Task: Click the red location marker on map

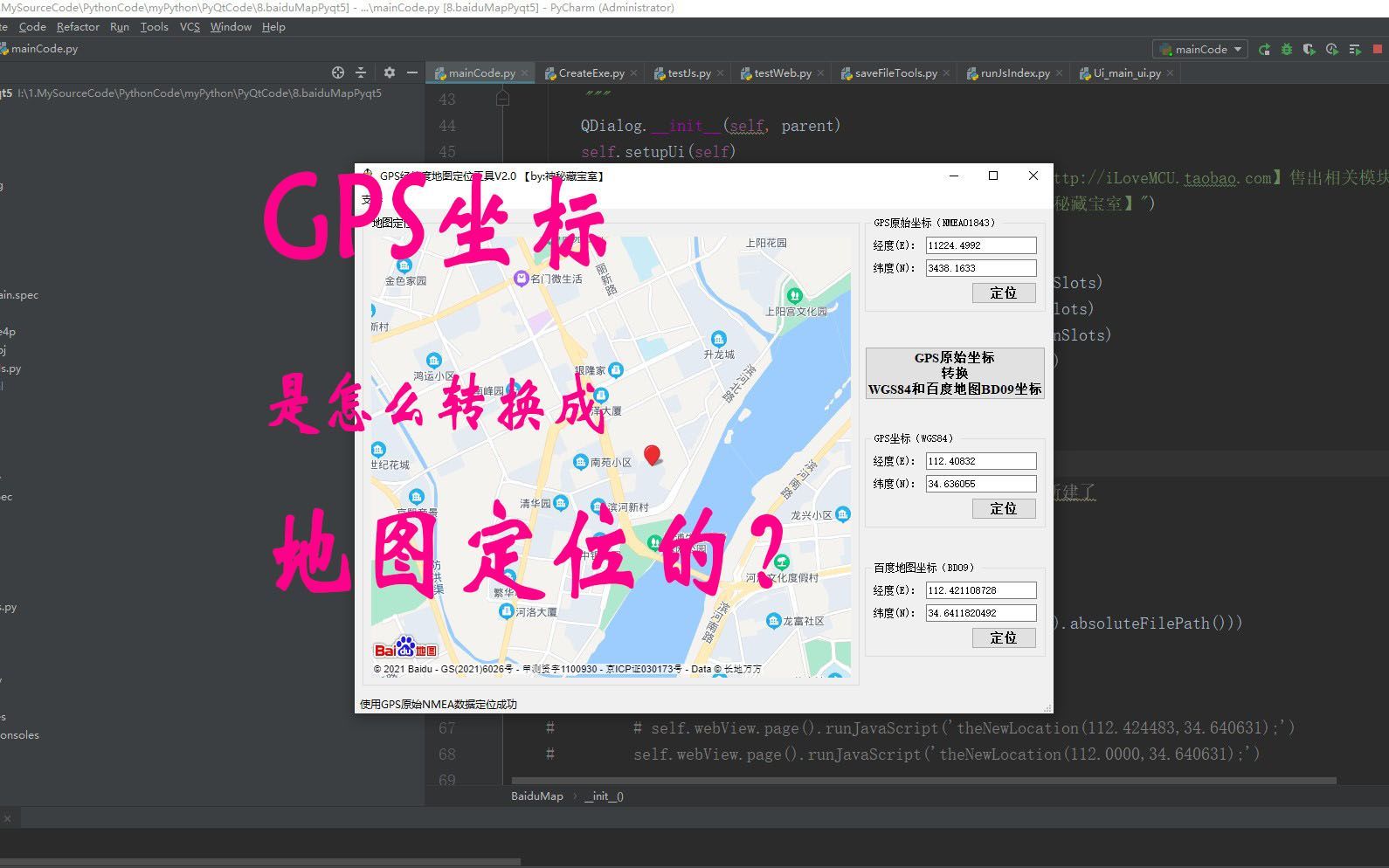Action: tap(652, 454)
